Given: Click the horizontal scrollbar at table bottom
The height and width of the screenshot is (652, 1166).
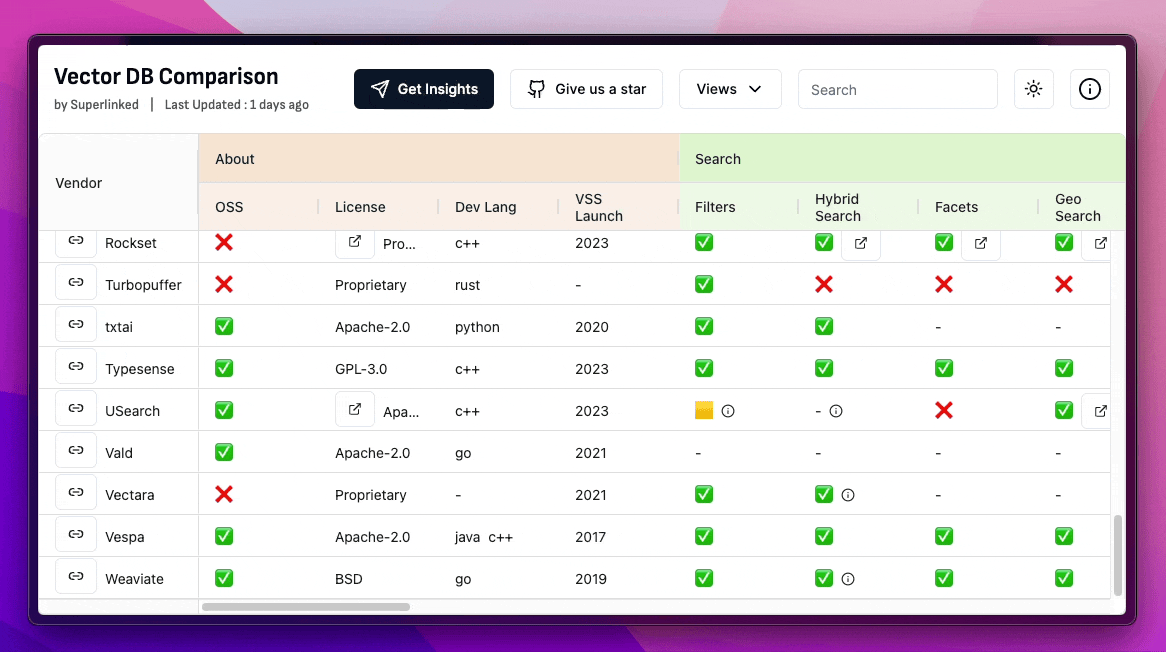Looking at the screenshot, I should [x=306, y=607].
